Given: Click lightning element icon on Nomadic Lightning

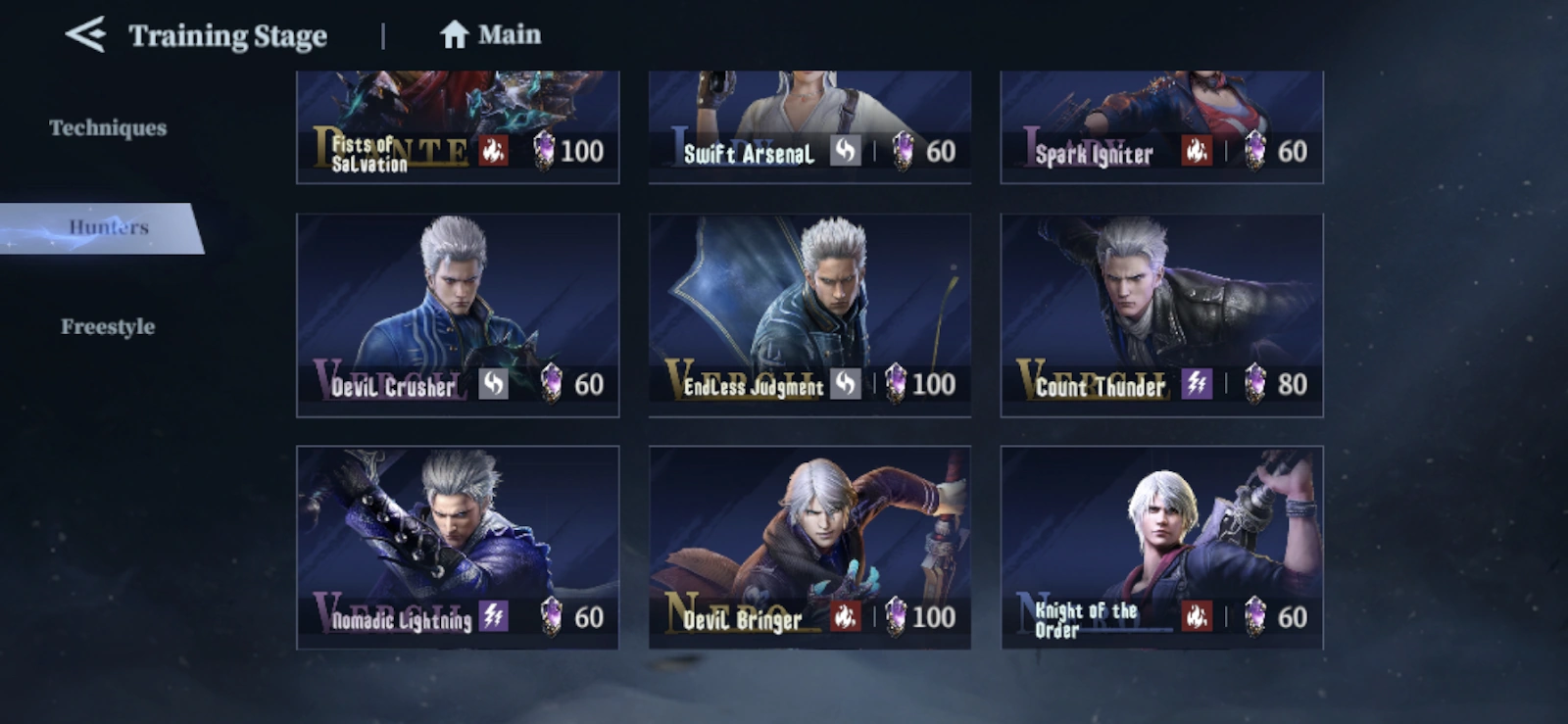Looking at the screenshot, I should [494, 616].
